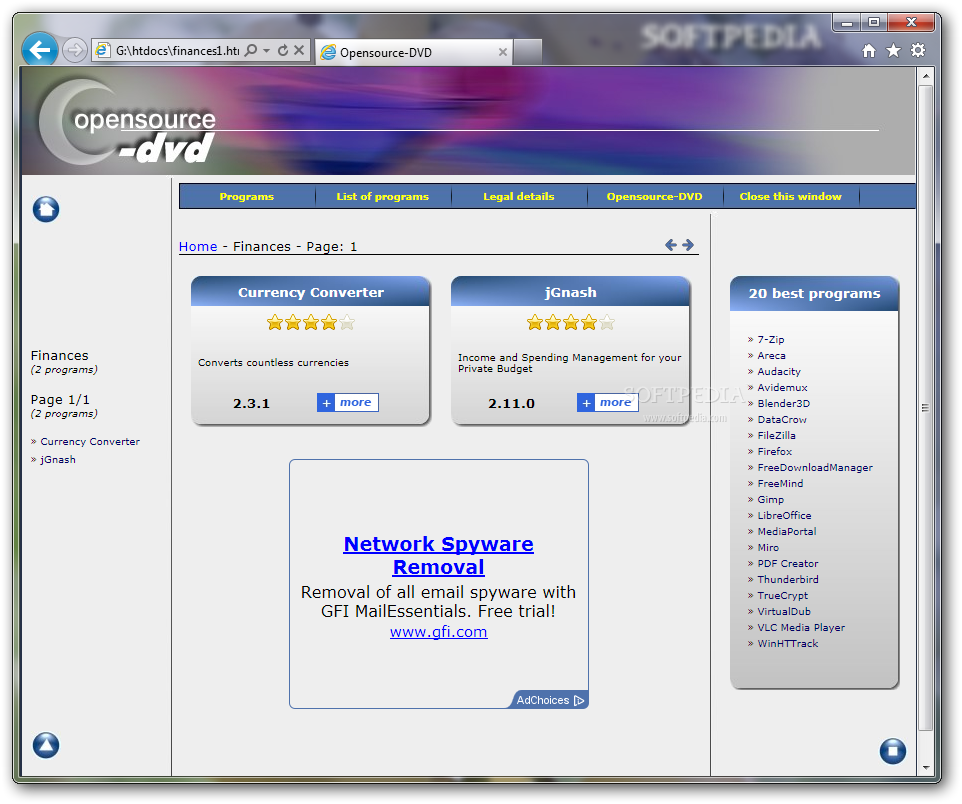Image resolution: width=962 pixels, height=804 pixels.
Task: Click the Home breadcrumb link
Action: 198,246
